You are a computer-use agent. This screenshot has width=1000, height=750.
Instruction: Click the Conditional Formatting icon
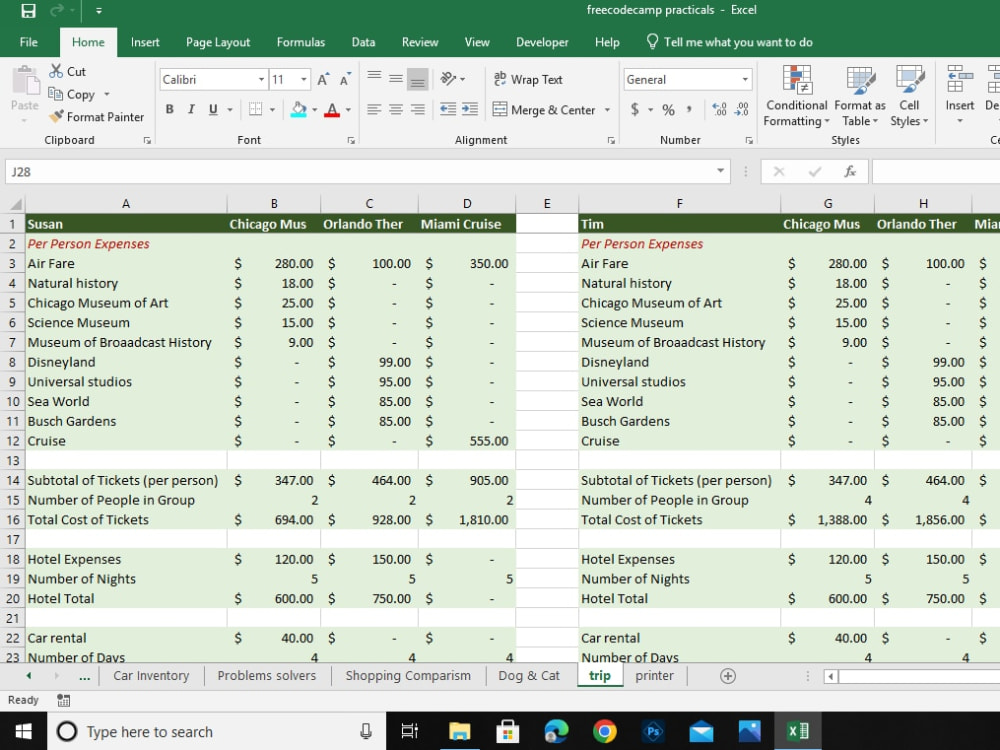click(797, 80)
